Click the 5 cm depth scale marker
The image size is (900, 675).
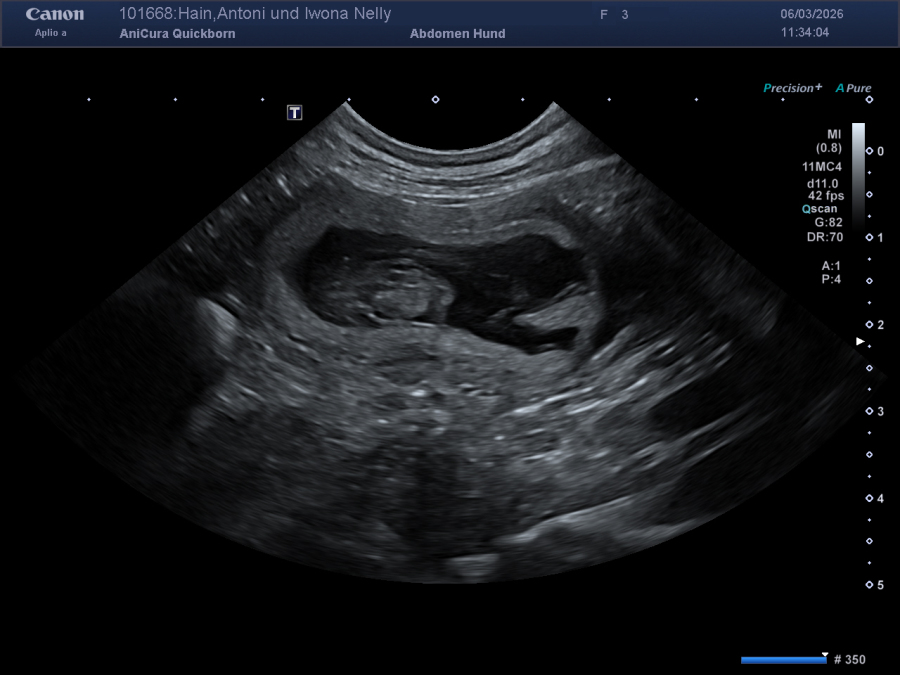(880, 585)
